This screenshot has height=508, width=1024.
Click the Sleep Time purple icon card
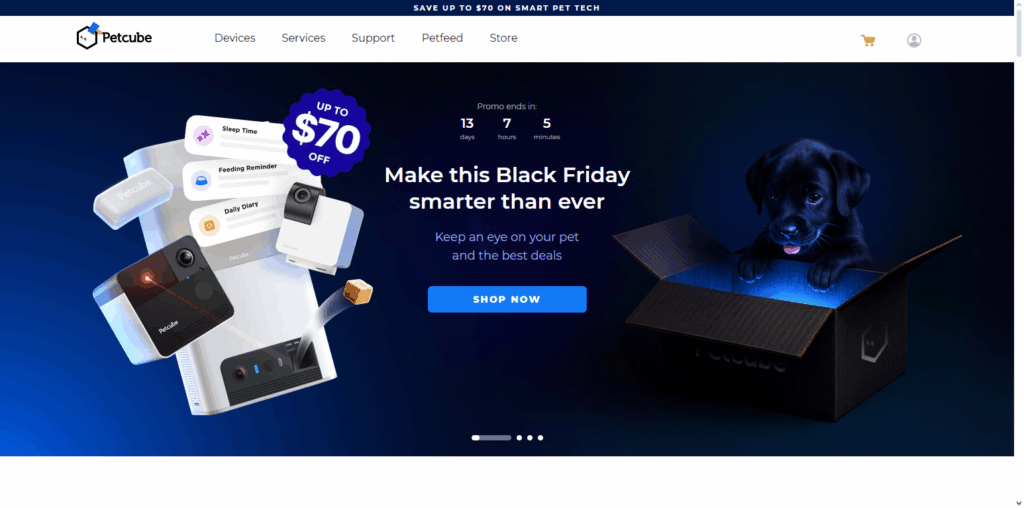click(x=204, y=135)
